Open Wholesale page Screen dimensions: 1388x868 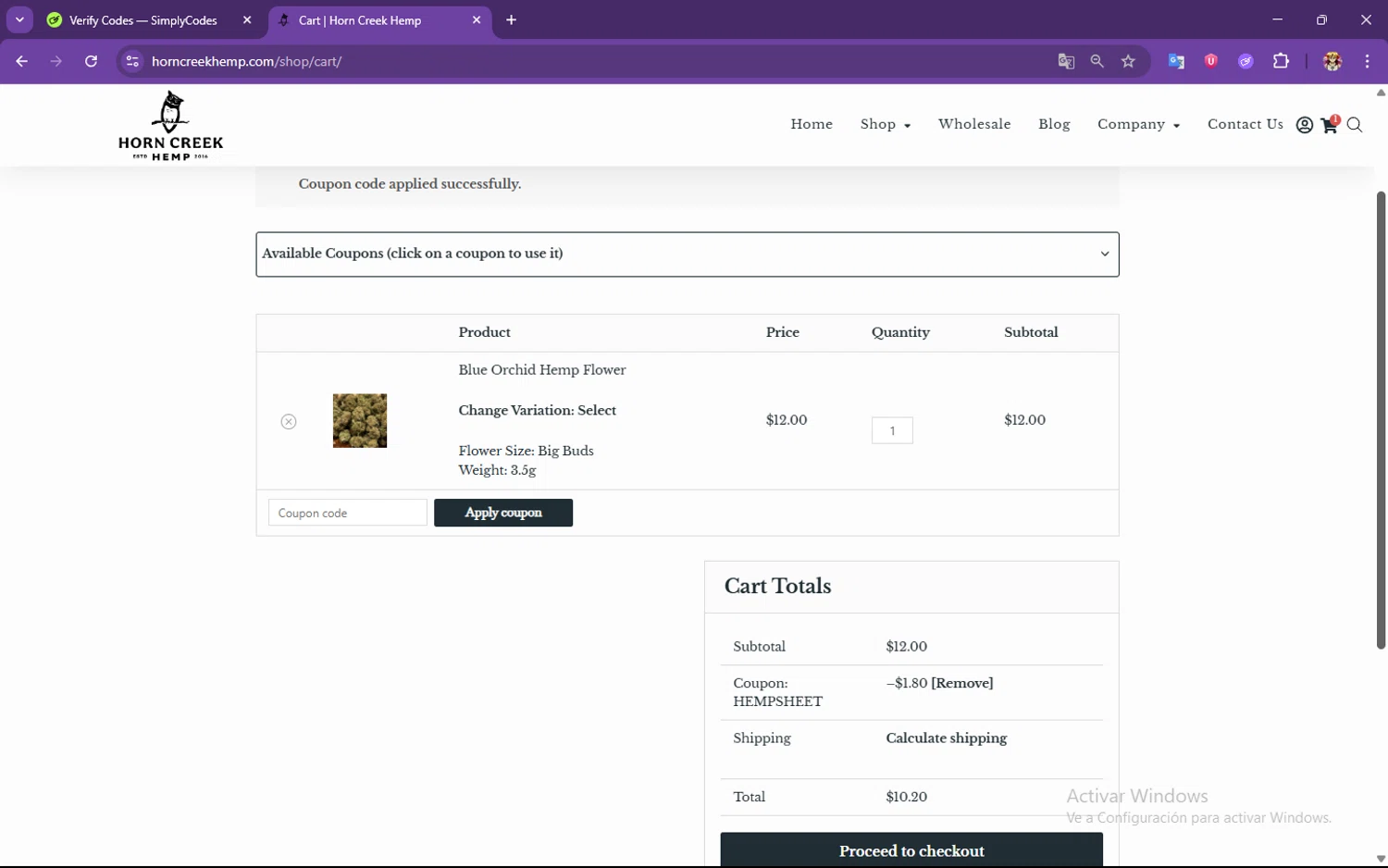coord(974,124)
